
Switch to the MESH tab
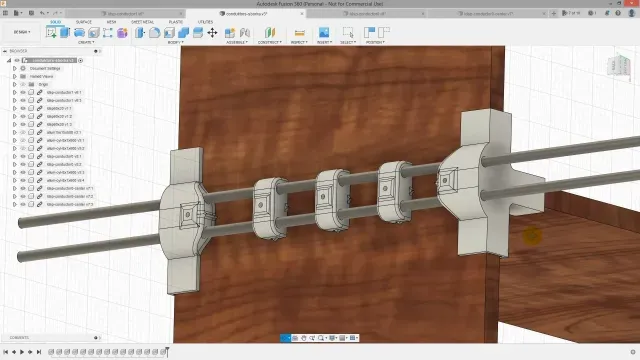tap(111, 22)
